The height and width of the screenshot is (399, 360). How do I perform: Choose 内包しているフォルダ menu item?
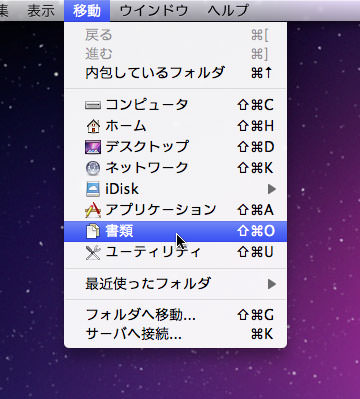[x=175, y=73]
